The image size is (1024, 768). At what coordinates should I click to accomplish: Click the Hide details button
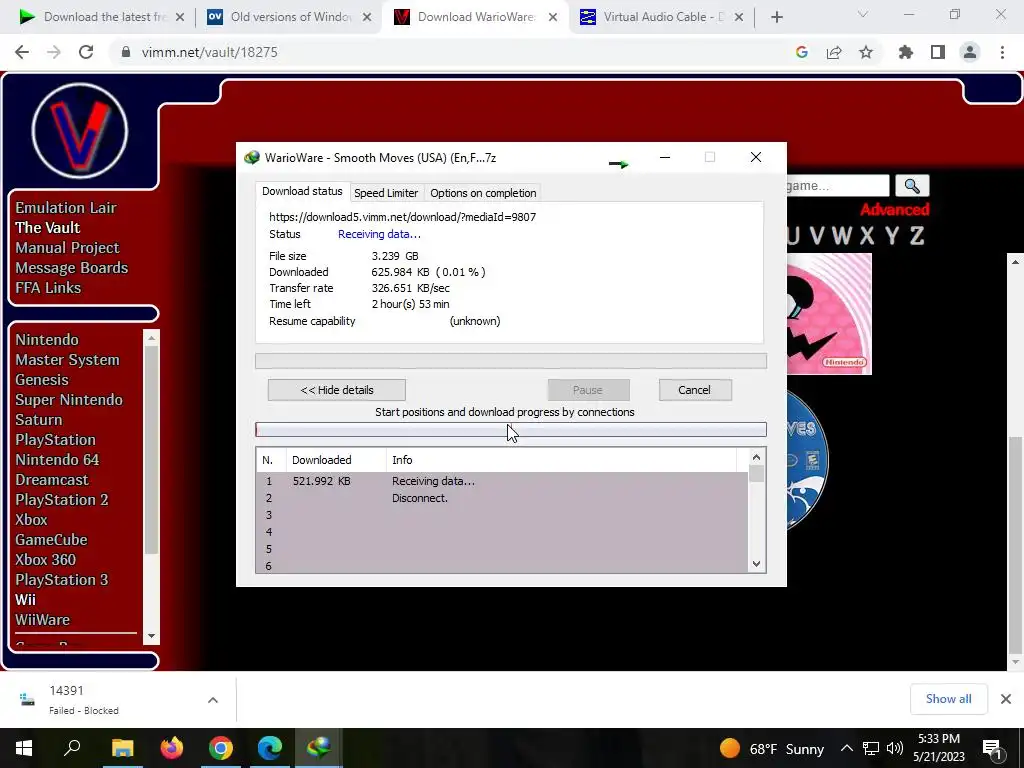(337, 390)
